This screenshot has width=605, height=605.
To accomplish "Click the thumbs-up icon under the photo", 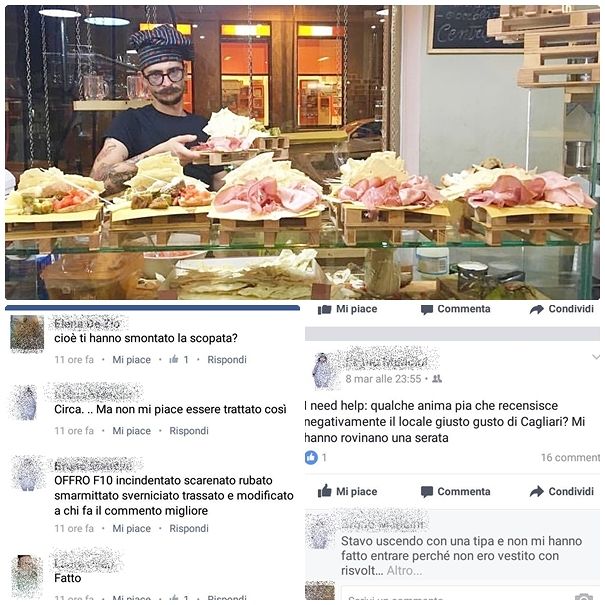I will click(x=324, y=309).
